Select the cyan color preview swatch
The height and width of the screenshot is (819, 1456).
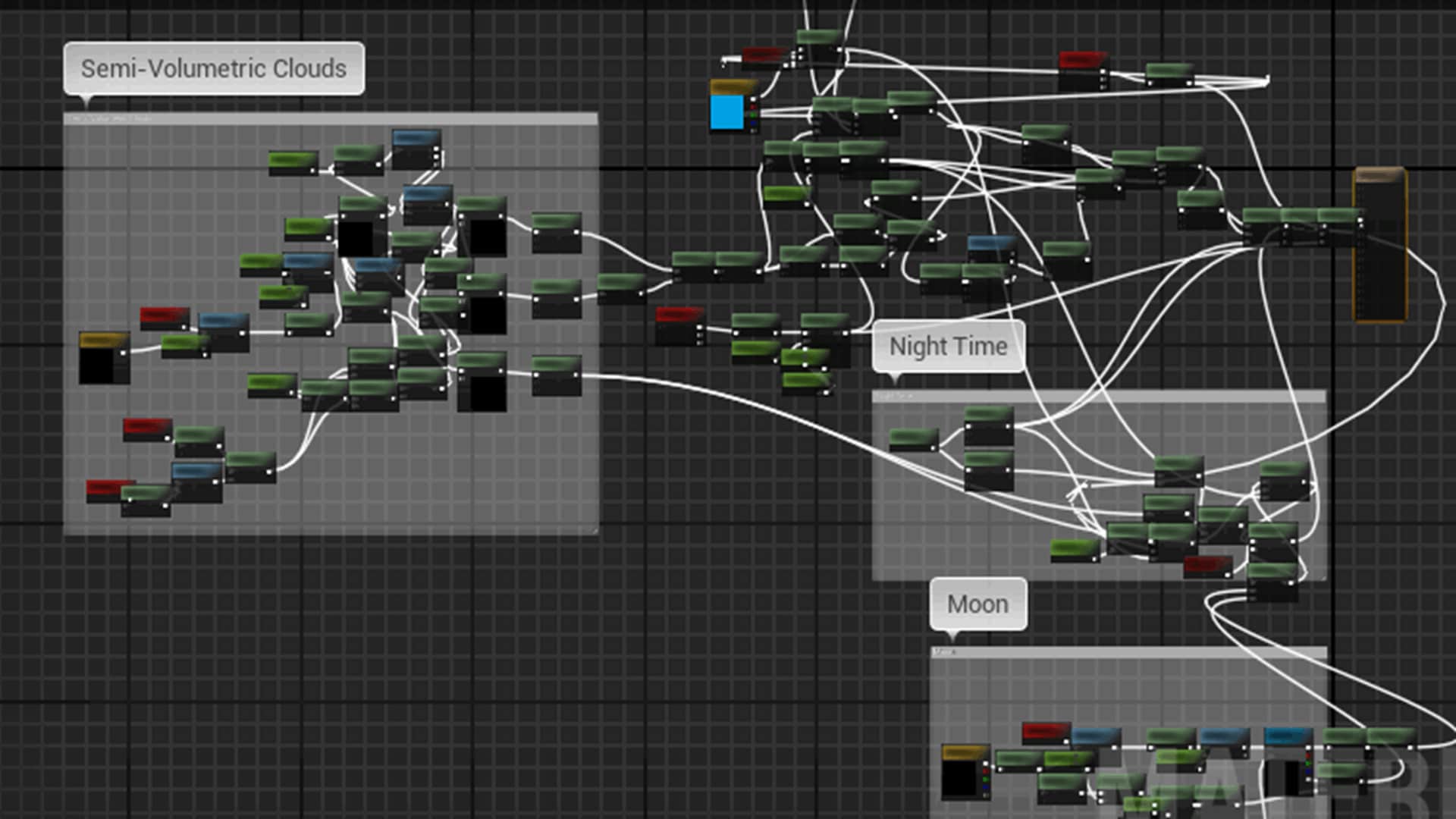click(726, 113)
